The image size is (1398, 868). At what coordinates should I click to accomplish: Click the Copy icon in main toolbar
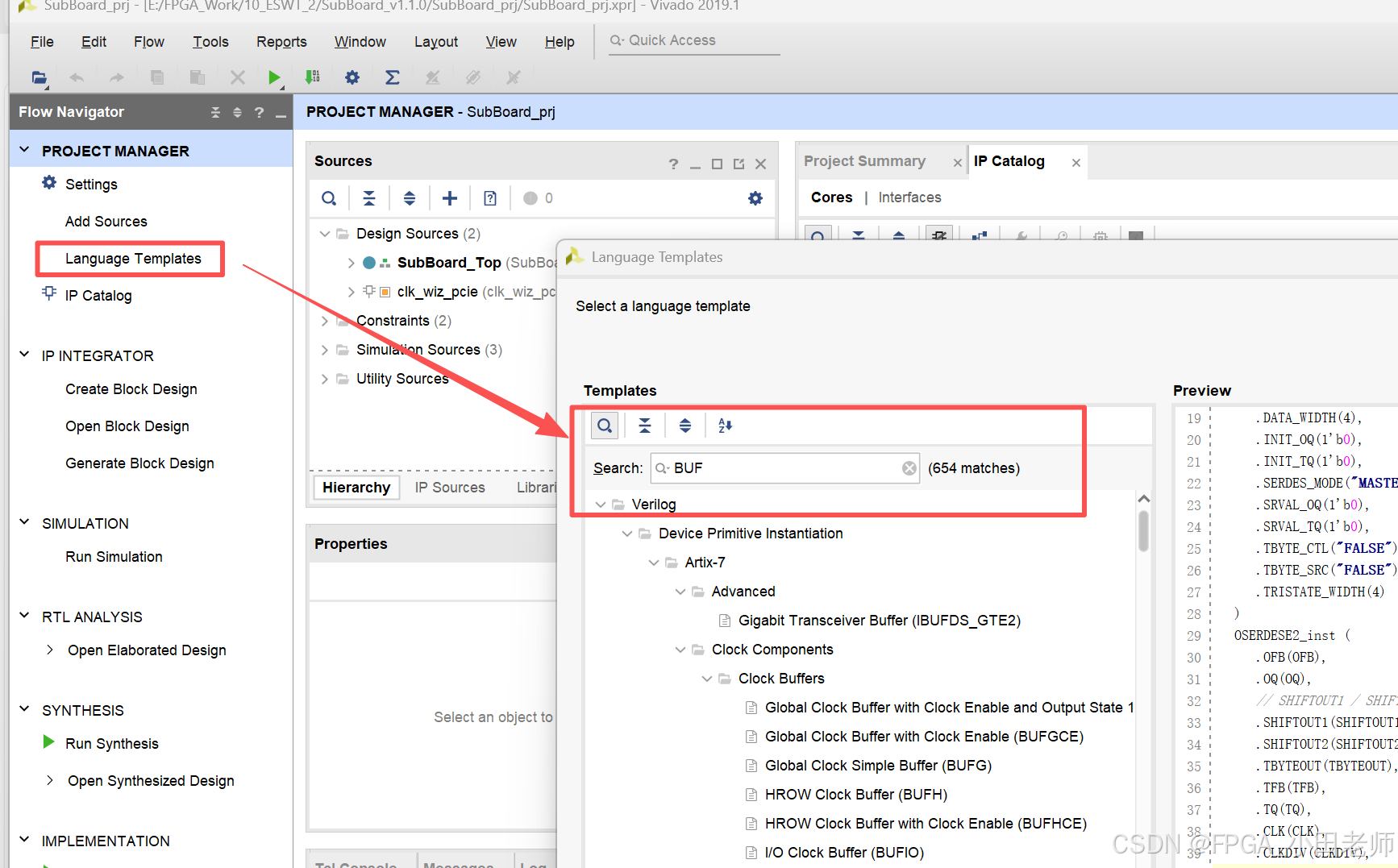[x=157, y=77]
